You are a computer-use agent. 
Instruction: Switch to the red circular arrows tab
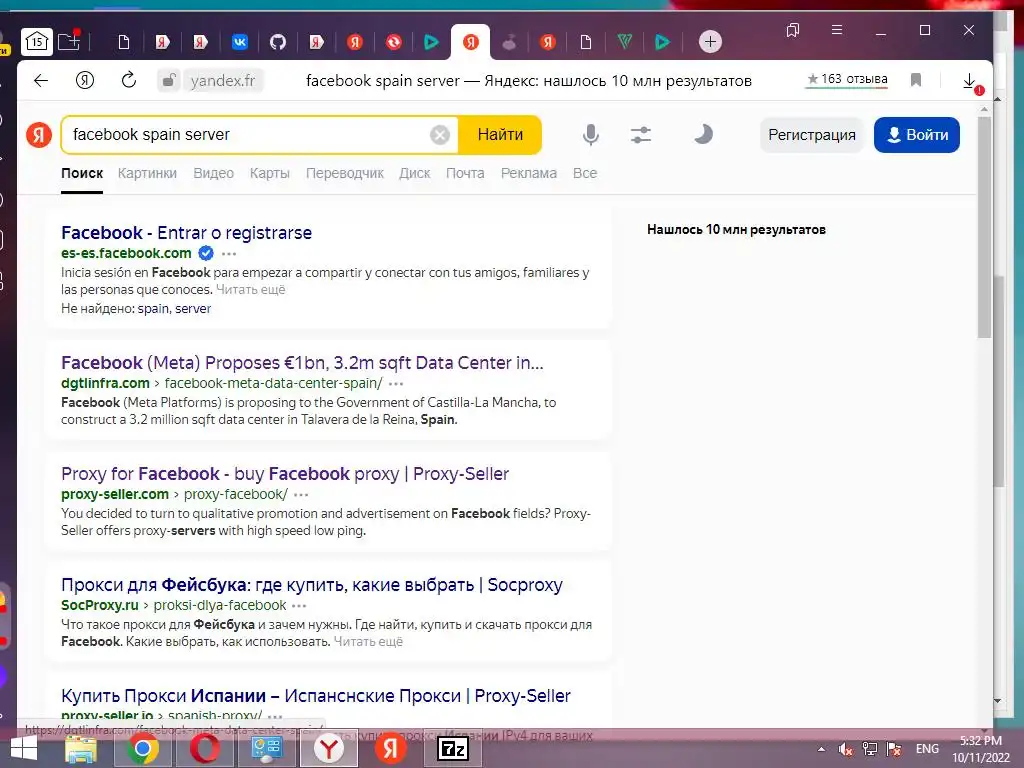pyautogui.click(x=394, y=42)
